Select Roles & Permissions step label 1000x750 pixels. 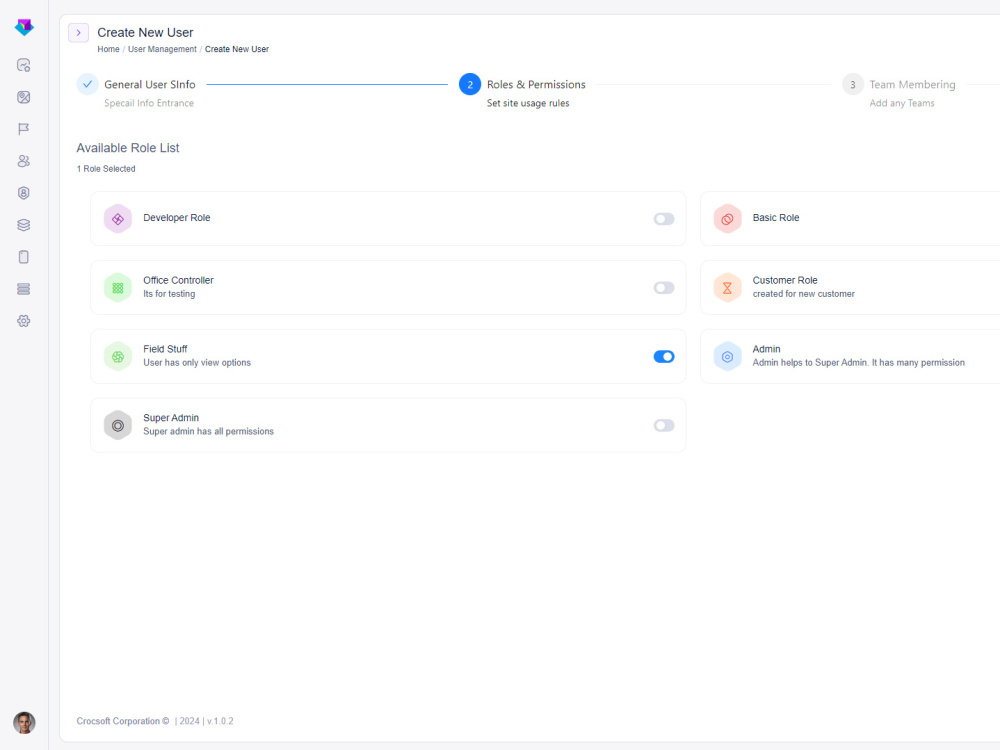coord(536,84)
